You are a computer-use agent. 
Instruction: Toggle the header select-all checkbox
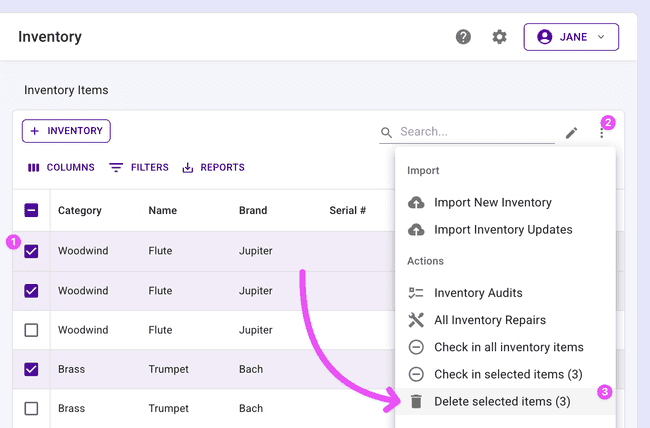click(x=31, y=210)
